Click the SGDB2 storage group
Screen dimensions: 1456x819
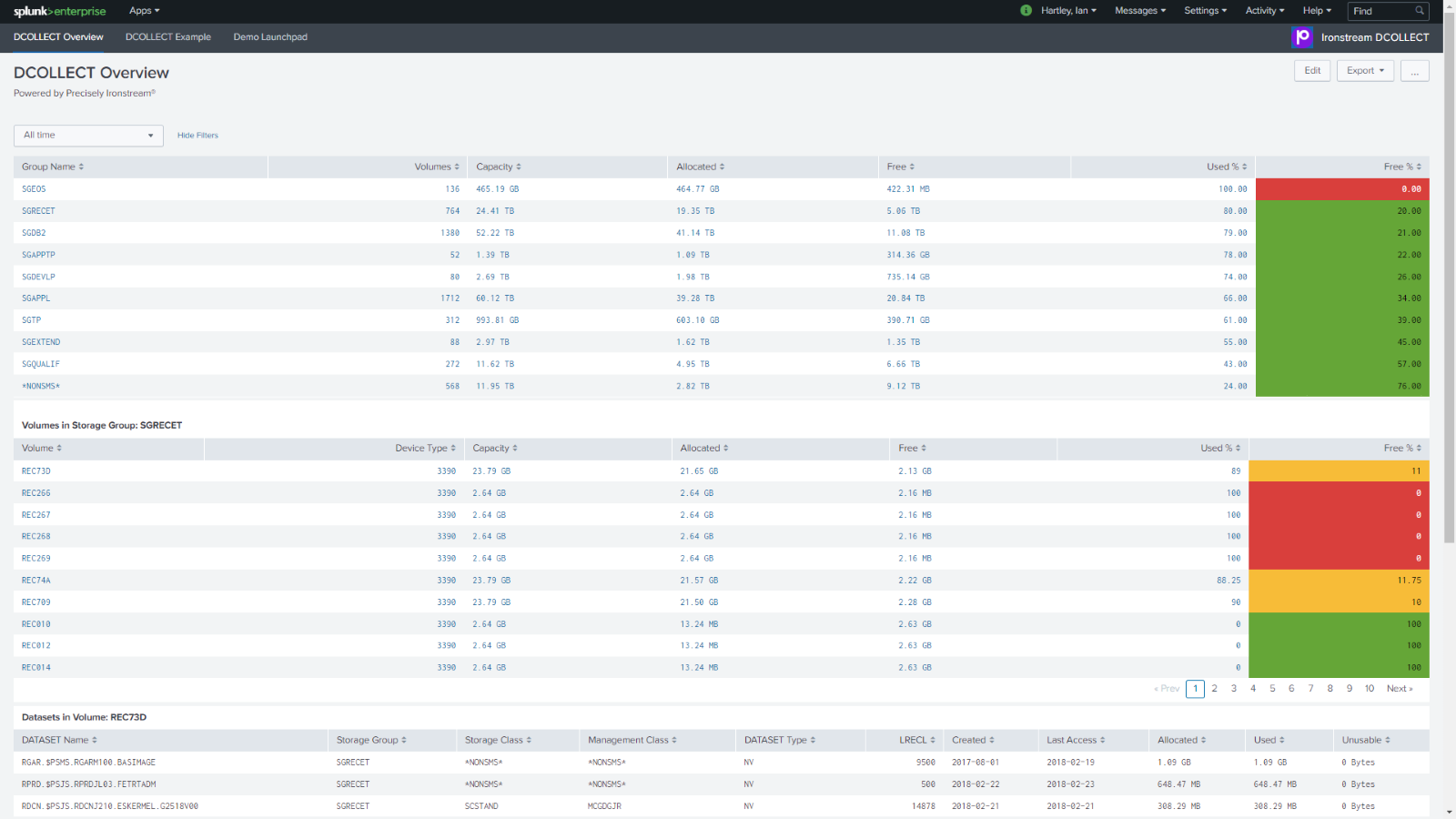tap(34, 233)
